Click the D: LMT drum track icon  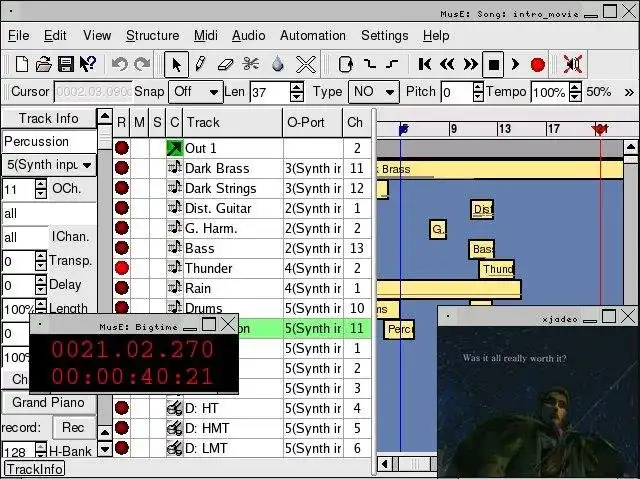tap(175, 448)
